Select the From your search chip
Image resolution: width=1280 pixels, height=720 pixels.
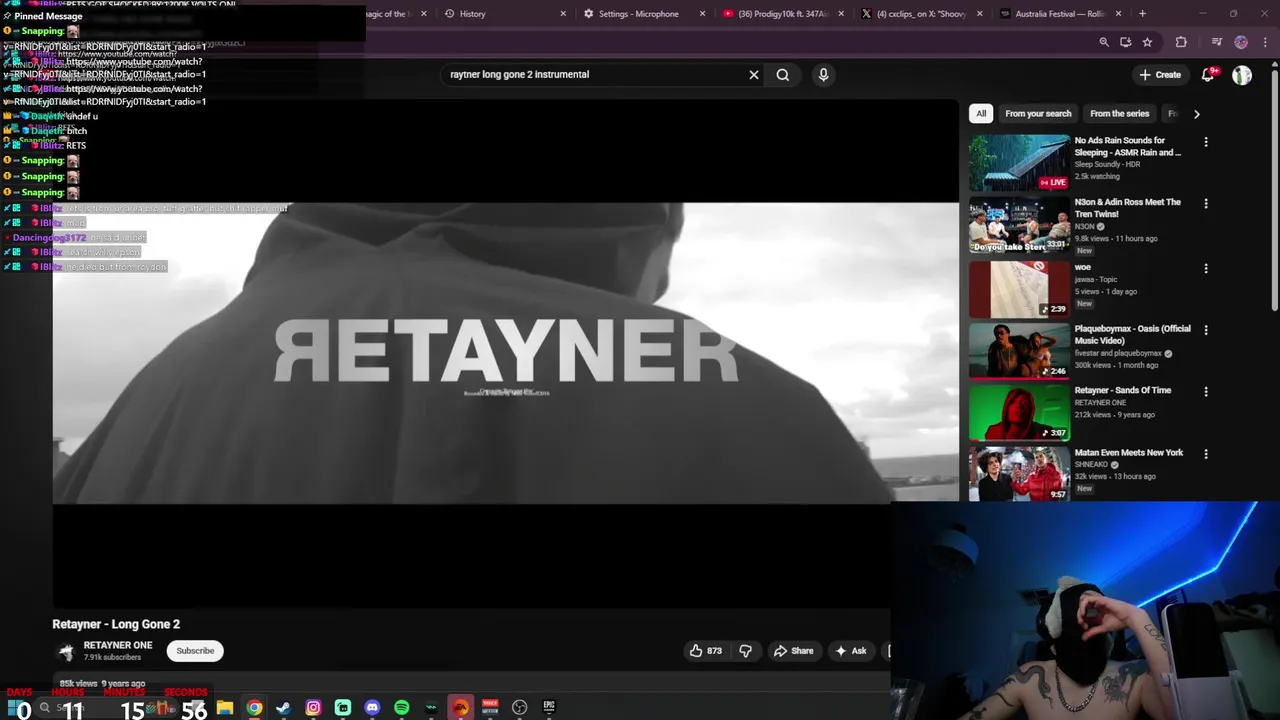(1038, 113)
